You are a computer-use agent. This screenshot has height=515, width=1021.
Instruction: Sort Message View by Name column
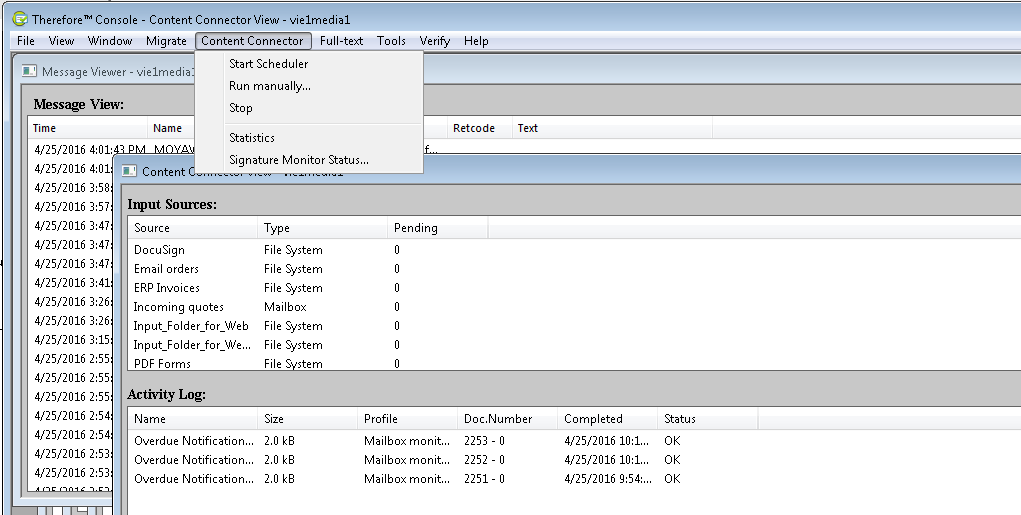coord(172,128)
